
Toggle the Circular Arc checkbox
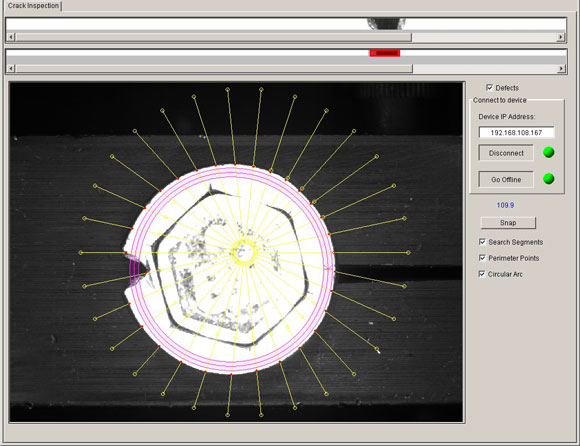click(x=482, y=274)
